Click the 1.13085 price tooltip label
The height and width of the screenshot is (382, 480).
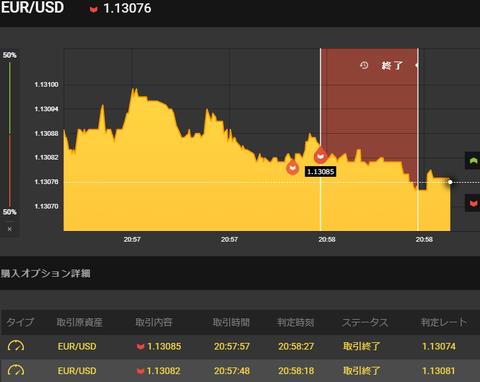point(320,172)
